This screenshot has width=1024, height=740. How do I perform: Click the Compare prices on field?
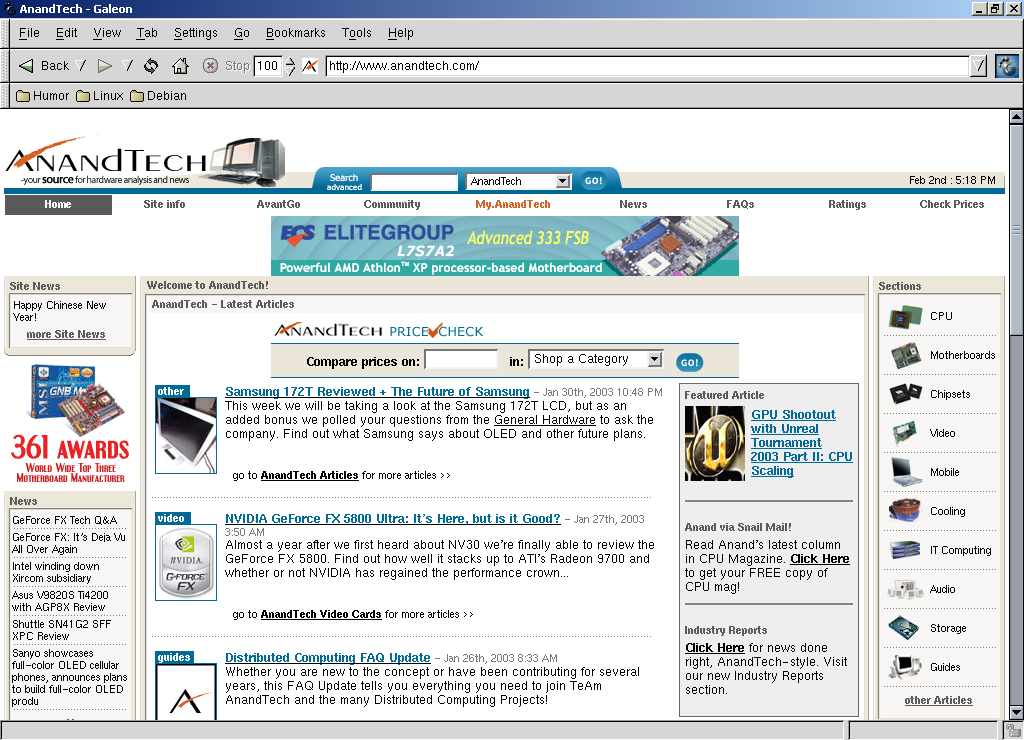click(461, 359)
